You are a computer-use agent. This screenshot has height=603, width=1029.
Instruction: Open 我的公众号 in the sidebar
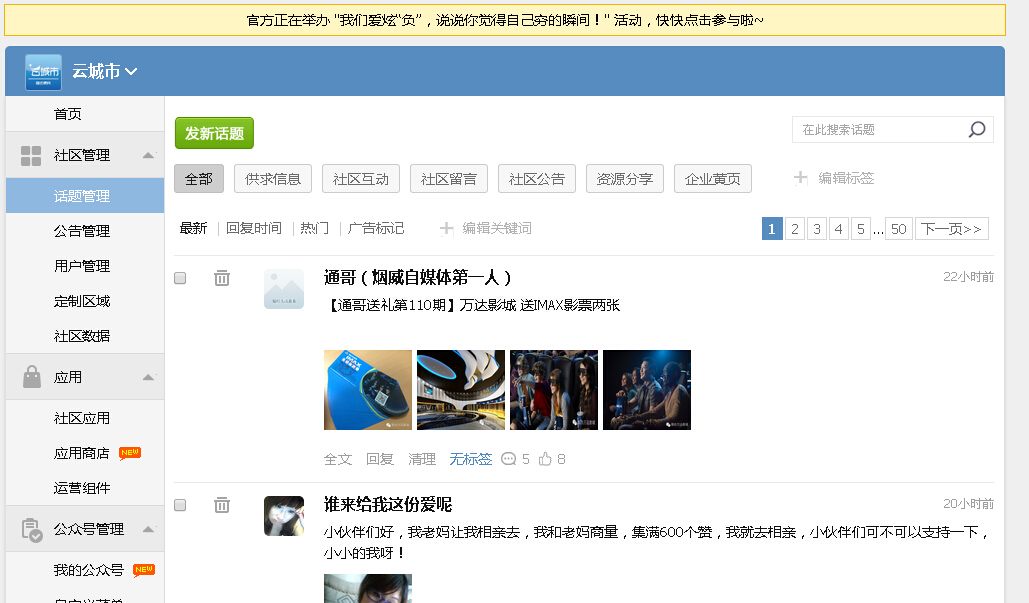[89, 570]
